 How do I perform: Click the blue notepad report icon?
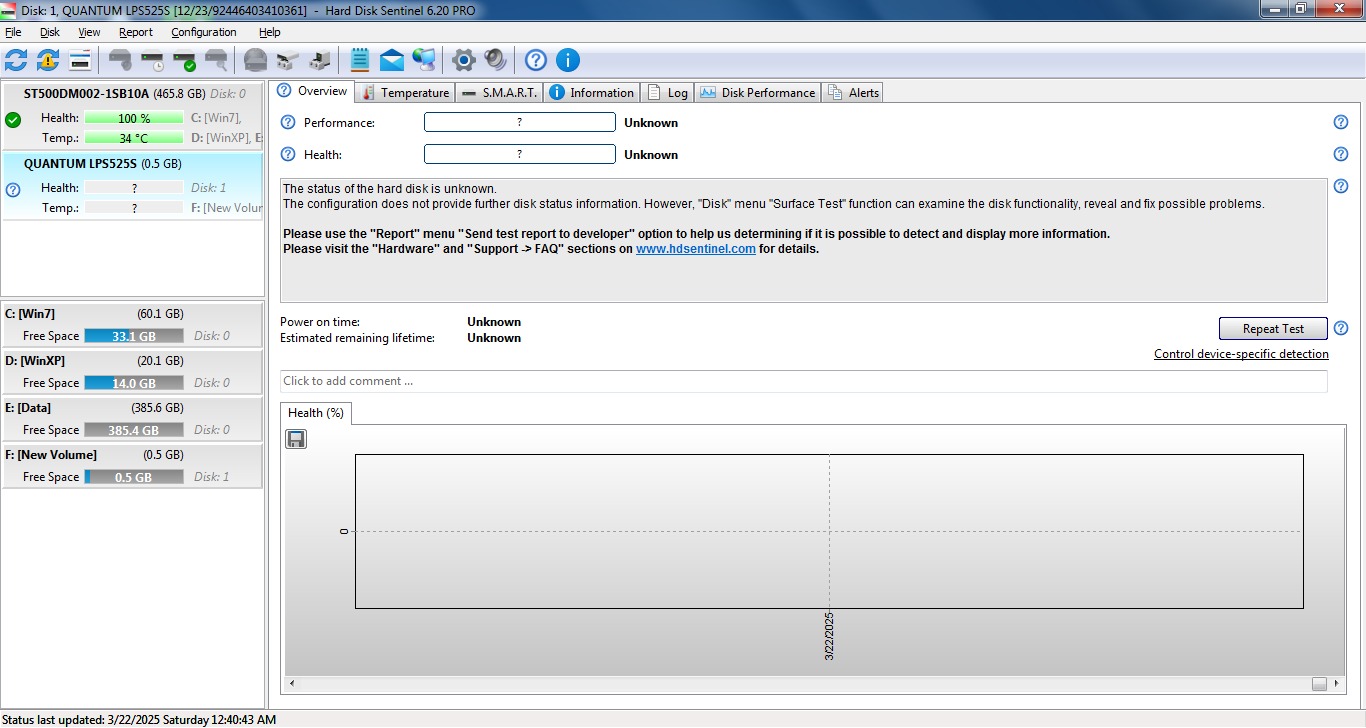click(x=360, y=60)
